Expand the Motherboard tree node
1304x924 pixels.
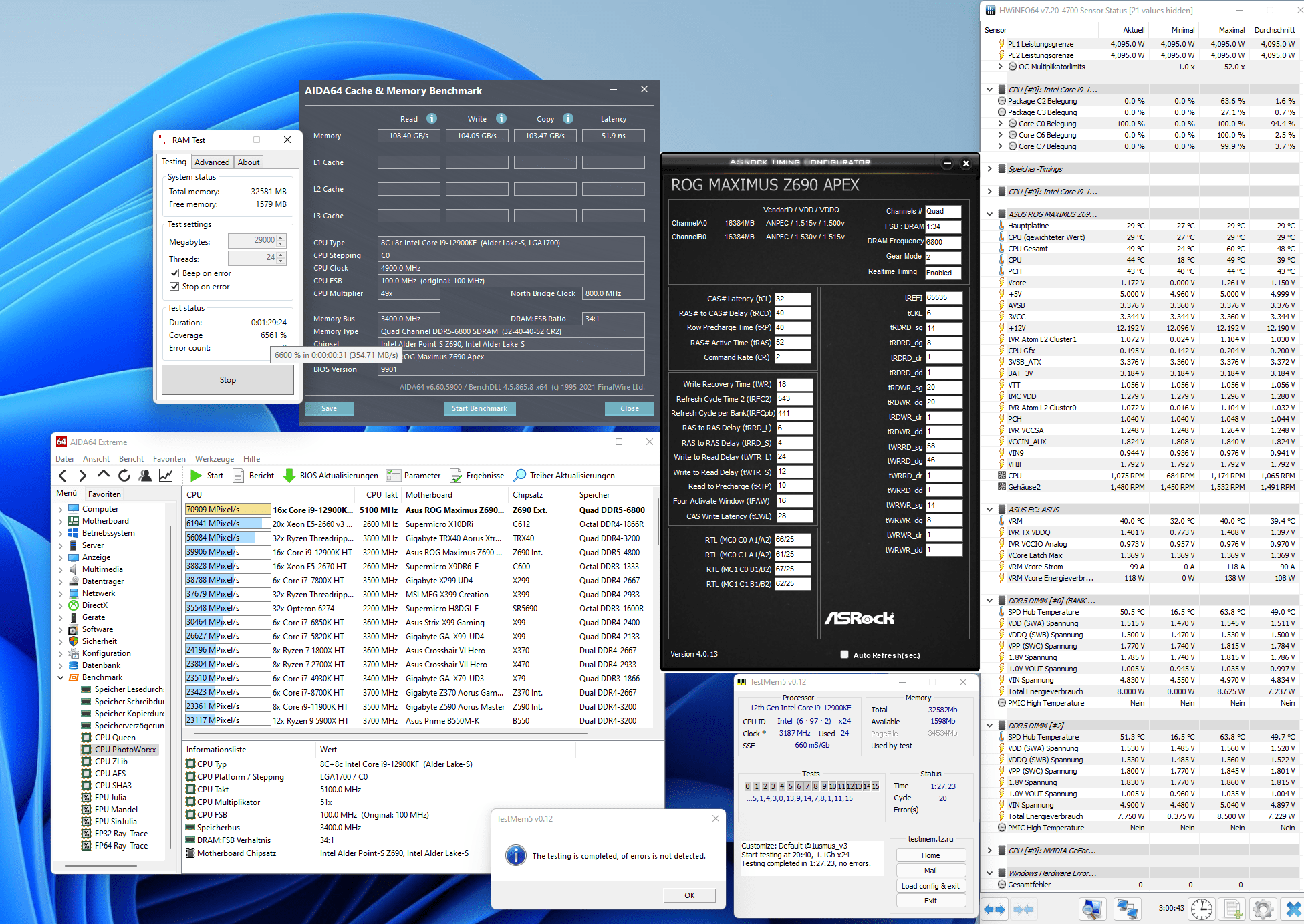pos(61,521)
